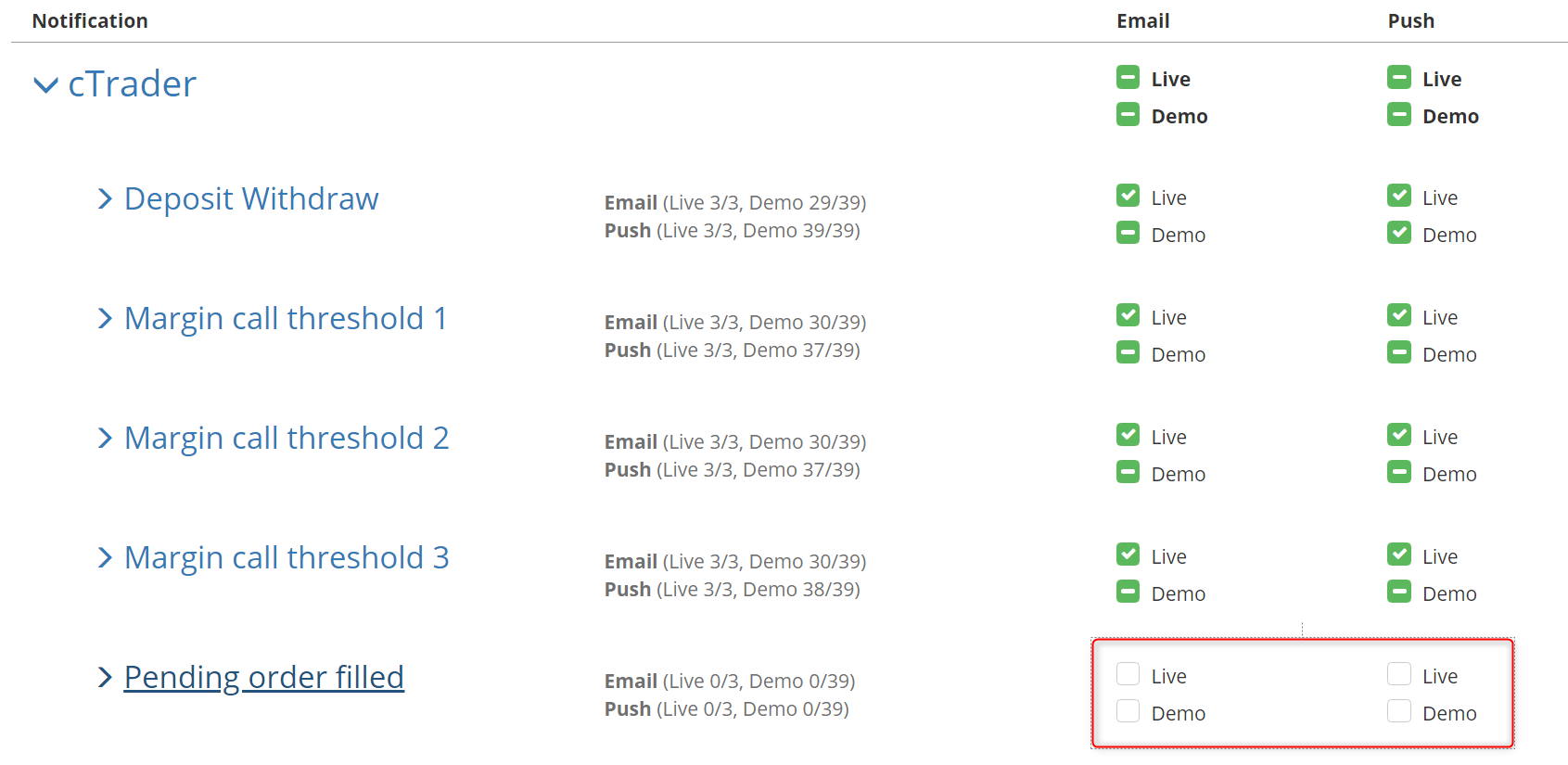The width and height of the screenshot is (1568, 765).
Task: Enable Pending order filled Email Demo
Action: click(x=1128, y=711)
